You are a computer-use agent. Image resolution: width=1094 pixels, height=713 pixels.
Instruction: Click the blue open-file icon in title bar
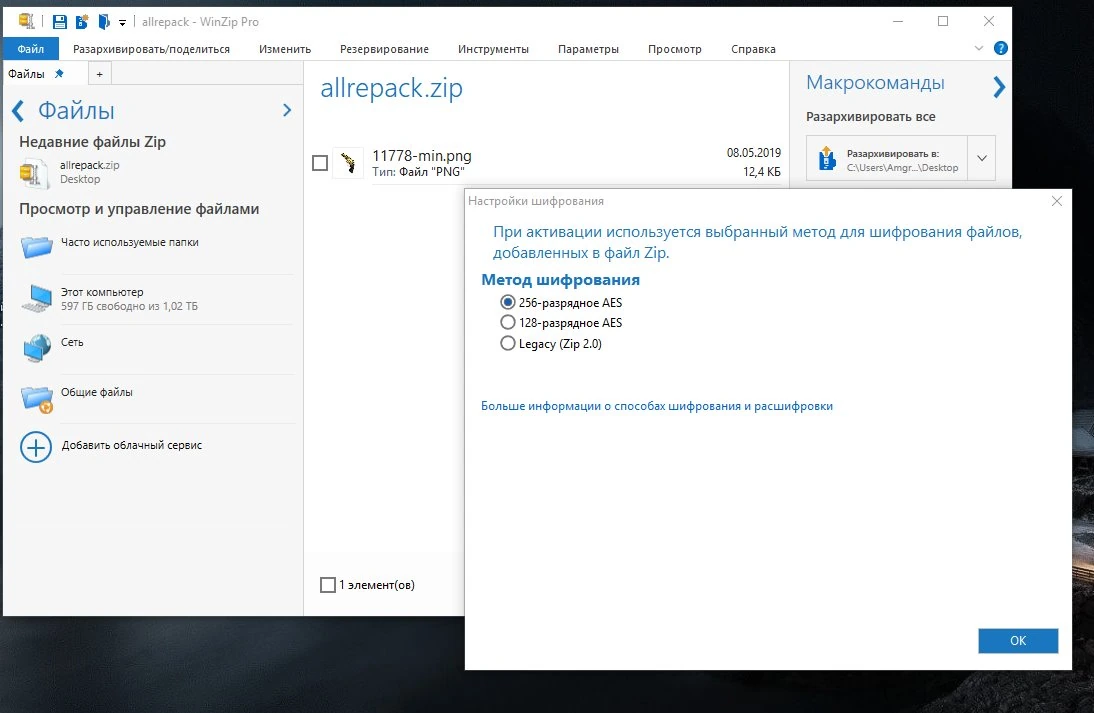coord(103,22)
